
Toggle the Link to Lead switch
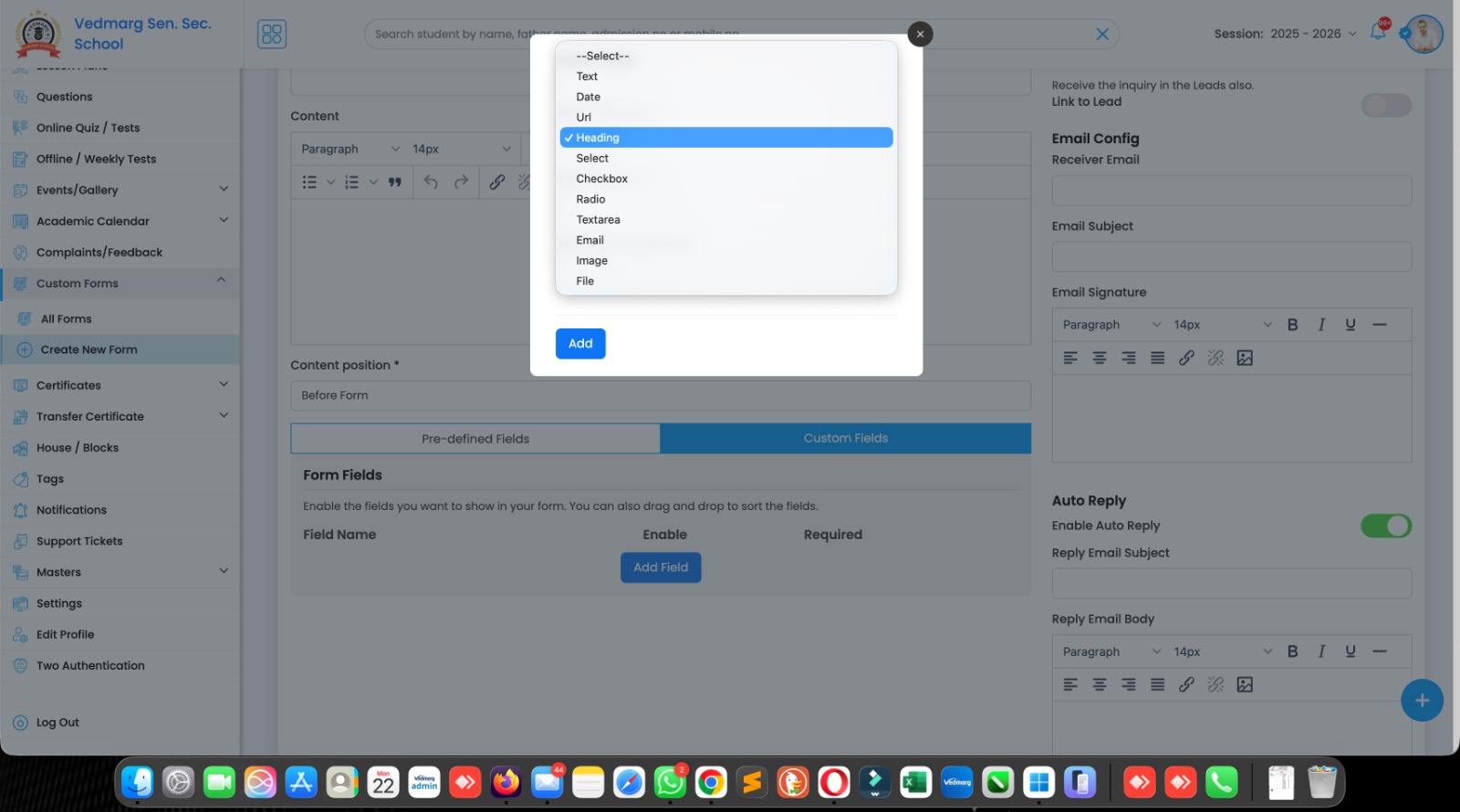pyautogui.click(x=1386, y=106)
